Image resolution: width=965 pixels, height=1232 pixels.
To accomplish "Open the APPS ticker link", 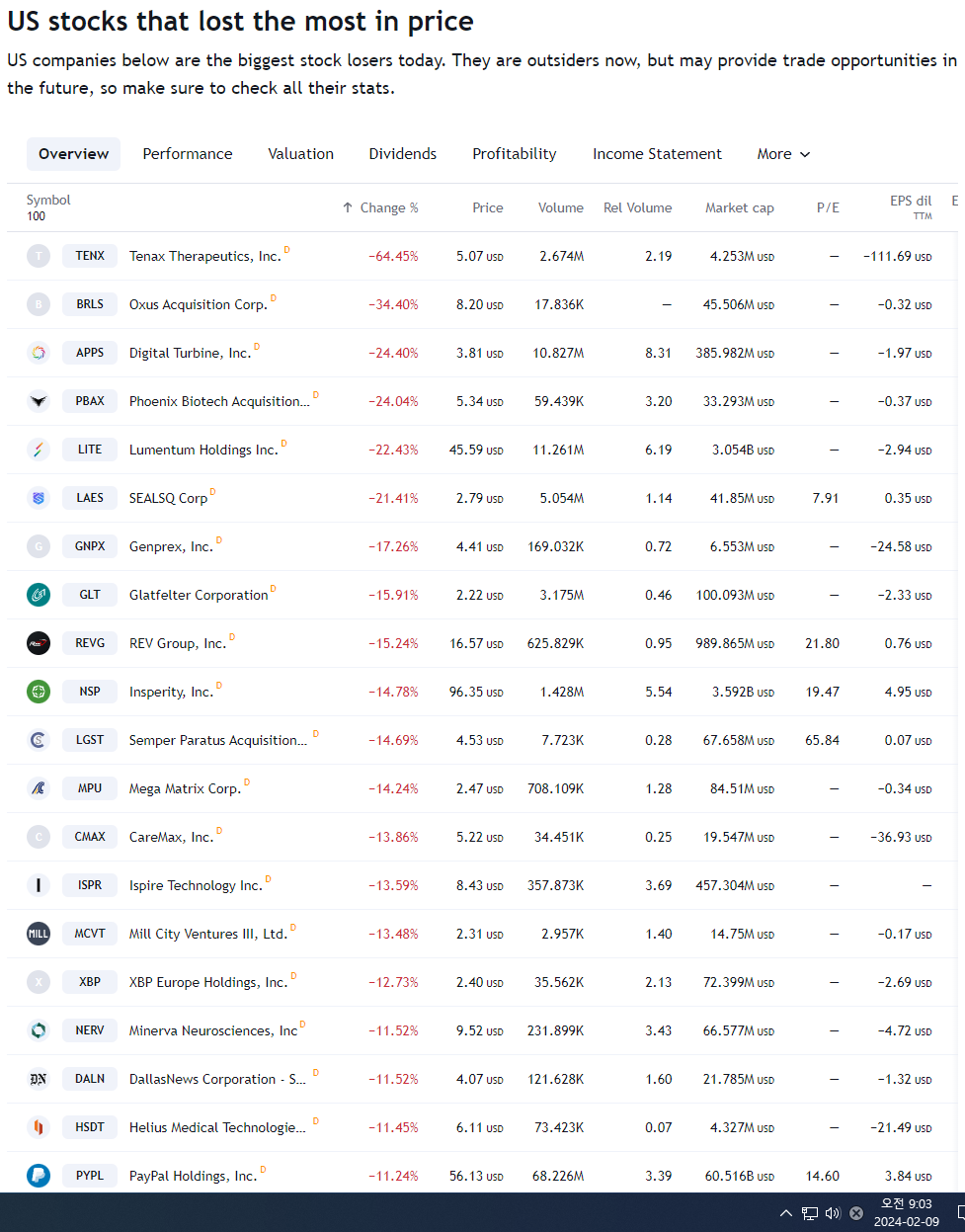I will pos(90,353).
